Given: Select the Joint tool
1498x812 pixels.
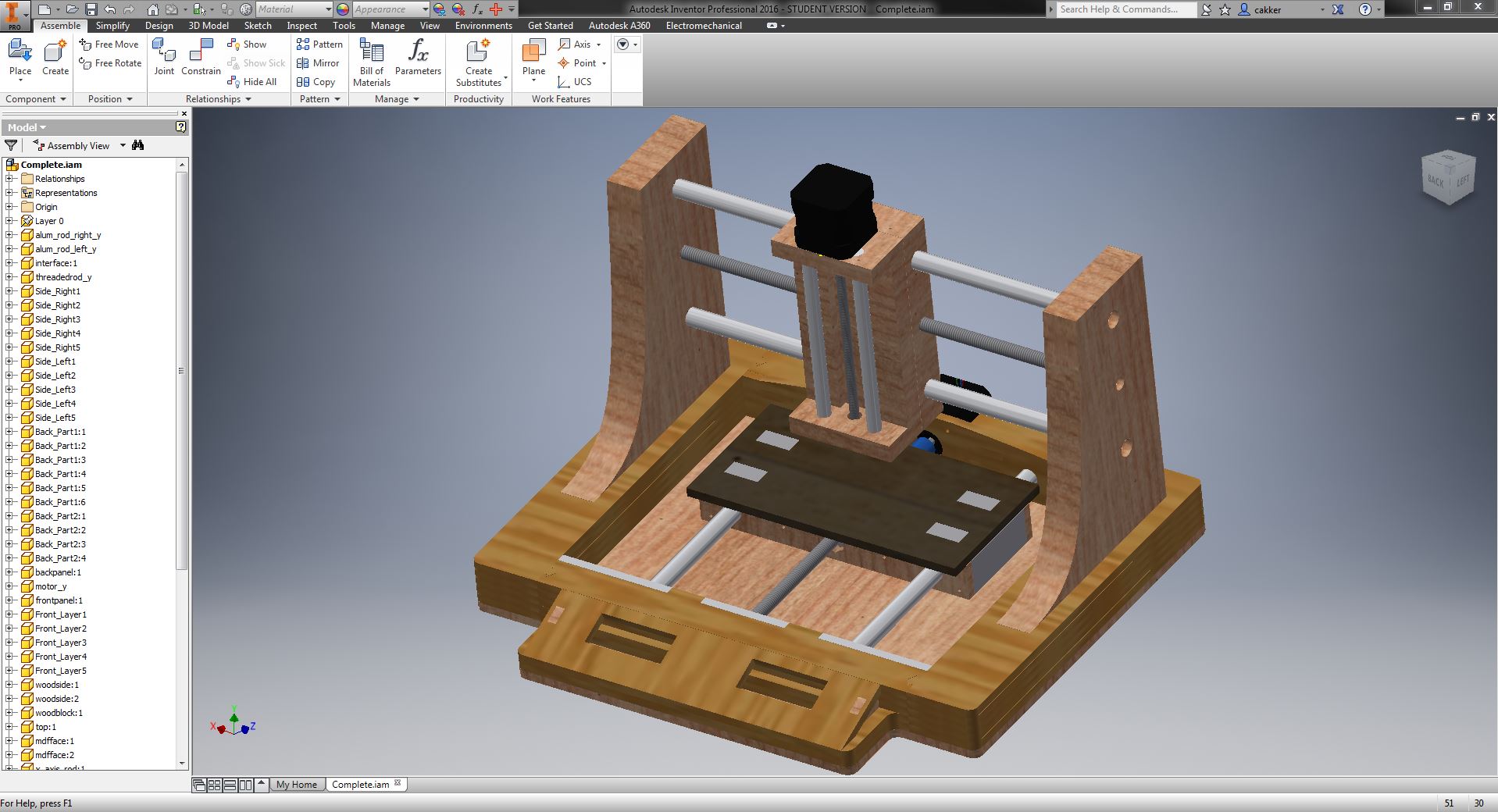Looking at the screenshot, I should pos(164,58).
